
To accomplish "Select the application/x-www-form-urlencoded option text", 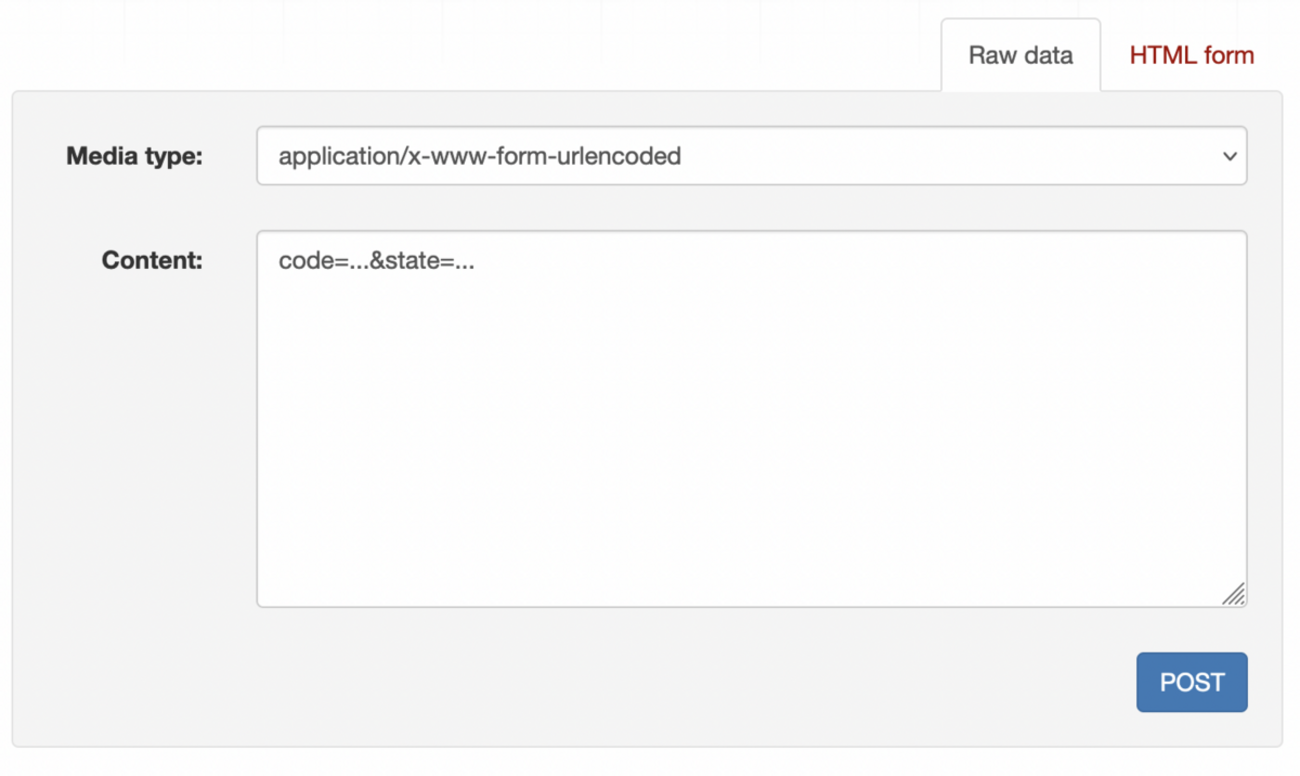I will [x=480, y=156].
